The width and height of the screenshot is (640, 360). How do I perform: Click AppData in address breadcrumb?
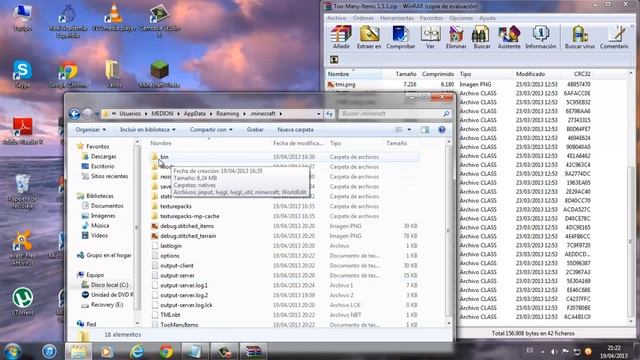click(194, 114)
